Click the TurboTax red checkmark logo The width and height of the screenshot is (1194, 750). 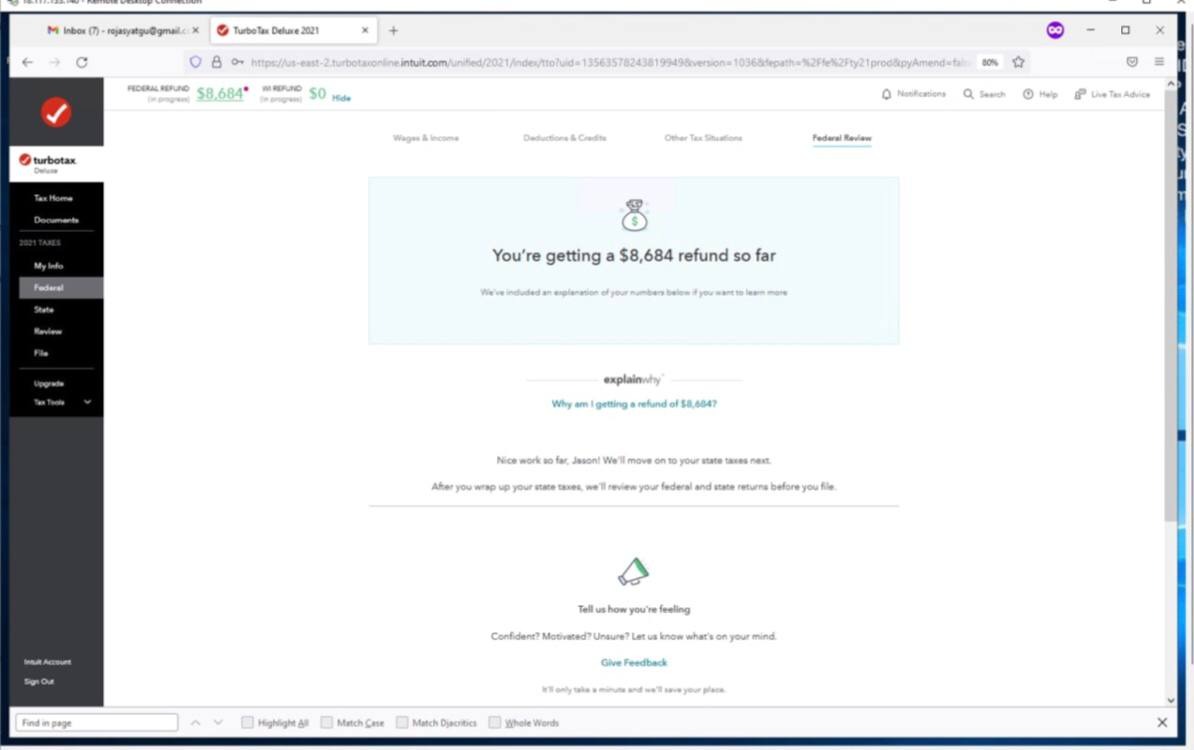[56, 113]
